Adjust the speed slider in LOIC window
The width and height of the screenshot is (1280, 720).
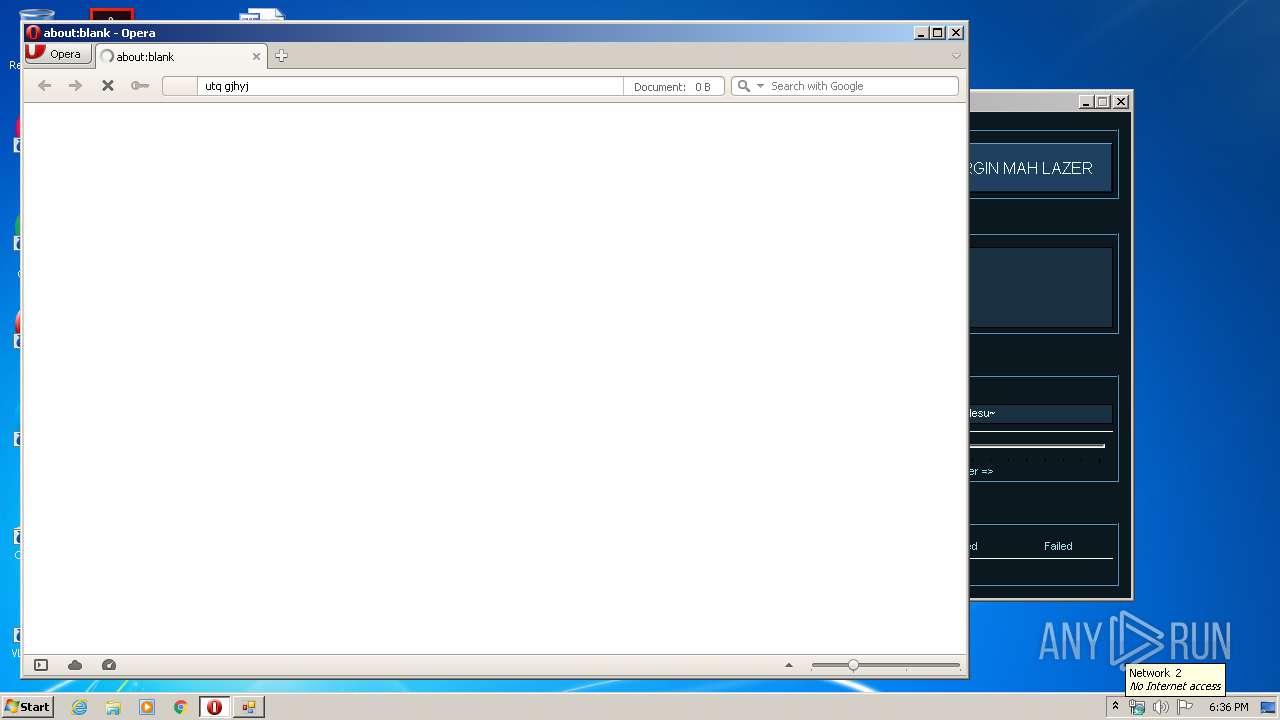click(1037, 446)
